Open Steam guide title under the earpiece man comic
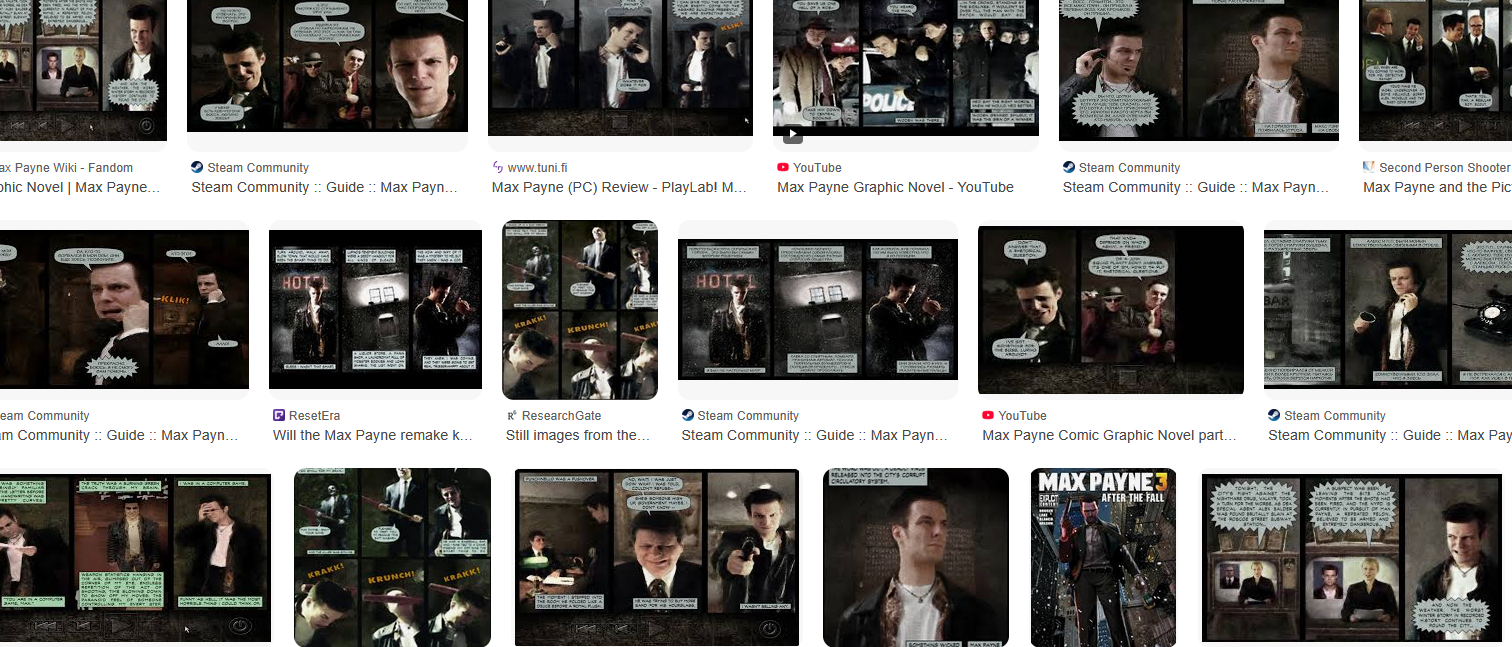Image resolution: width=1512 pixels, height=647 pixels. click(x=1196, y=187)
